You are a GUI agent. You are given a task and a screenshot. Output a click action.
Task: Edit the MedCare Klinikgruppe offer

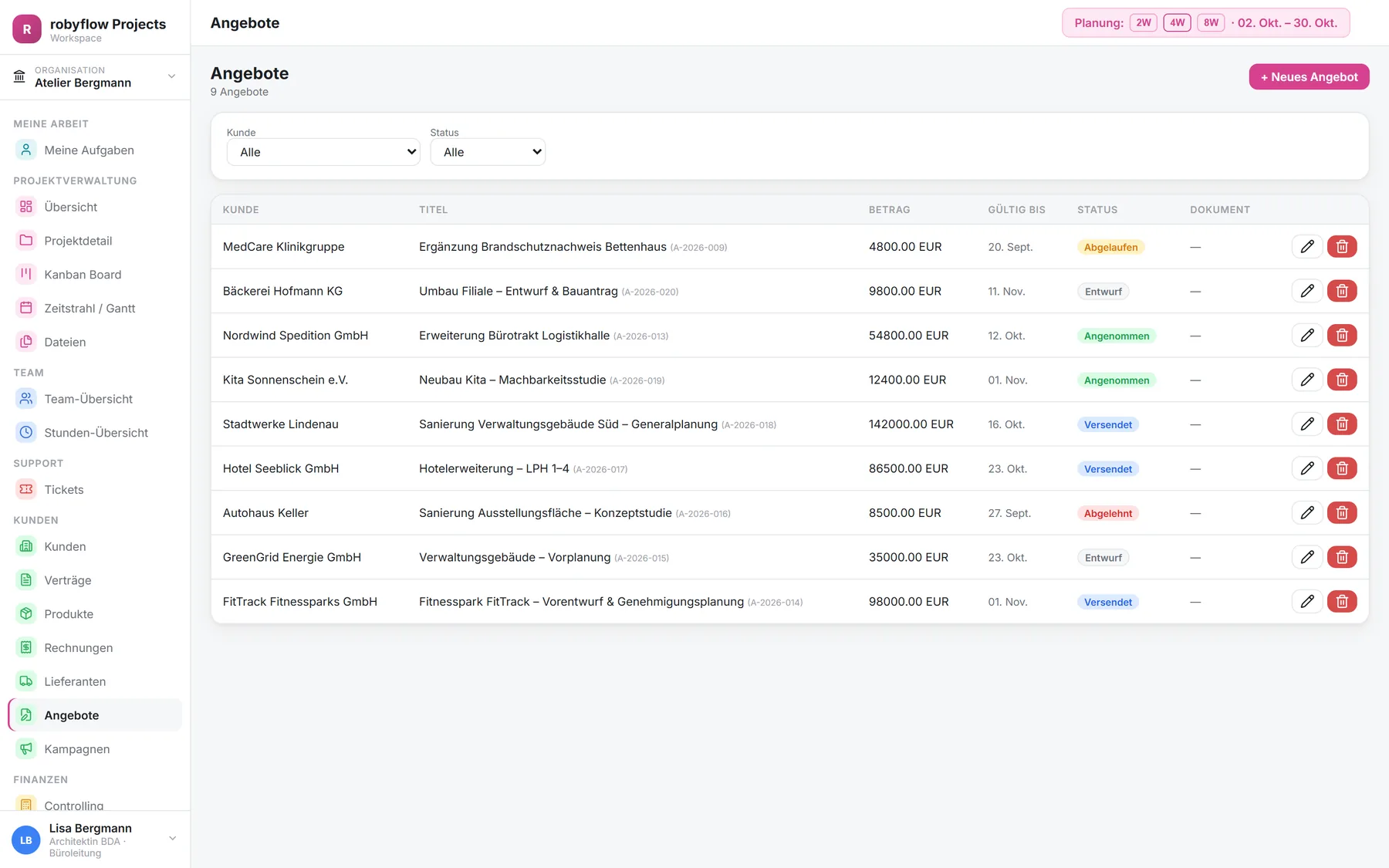tap(1306, 247)
